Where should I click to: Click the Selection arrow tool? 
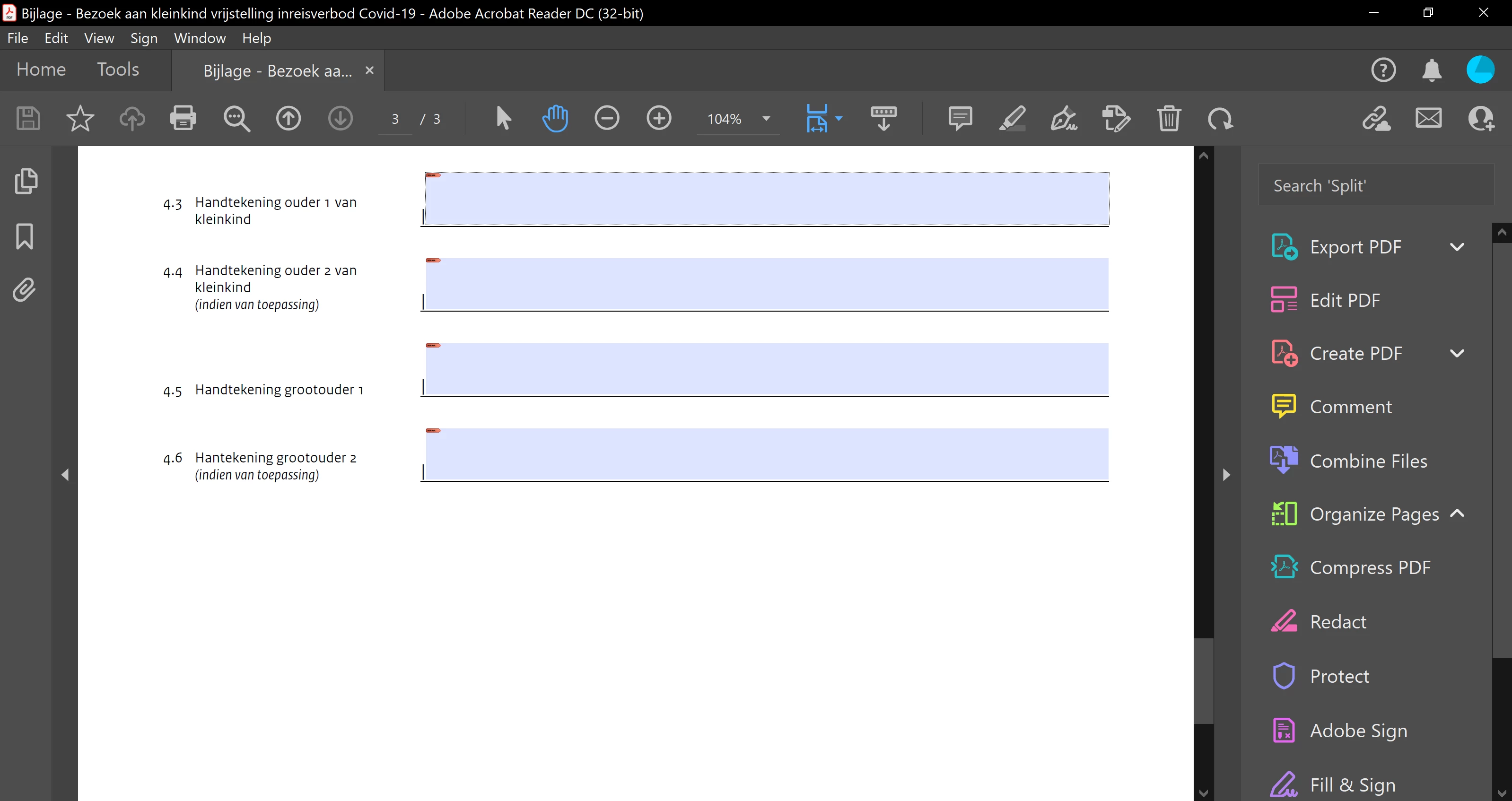[503, 118]
